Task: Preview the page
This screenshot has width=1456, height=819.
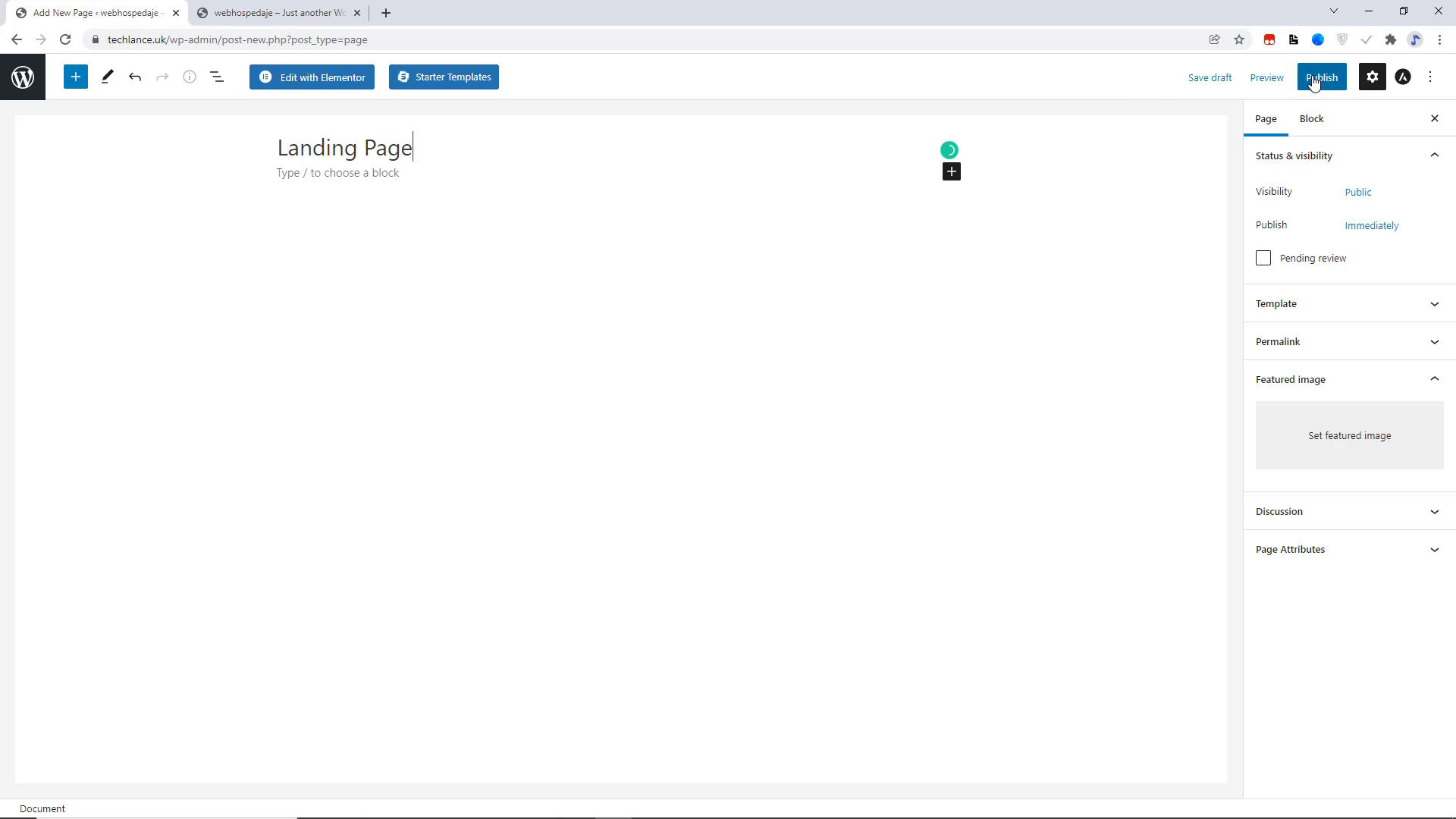Action: 1266,77
